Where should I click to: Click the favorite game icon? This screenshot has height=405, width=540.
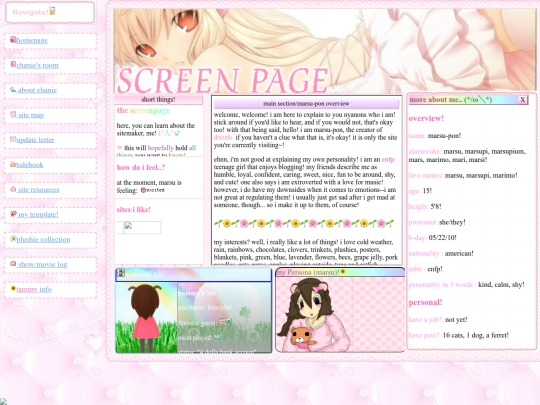point(225,322)
